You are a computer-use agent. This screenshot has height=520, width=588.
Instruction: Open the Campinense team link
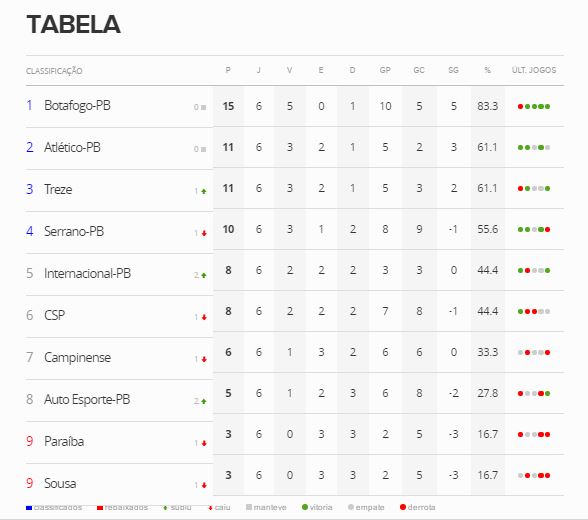77,357
